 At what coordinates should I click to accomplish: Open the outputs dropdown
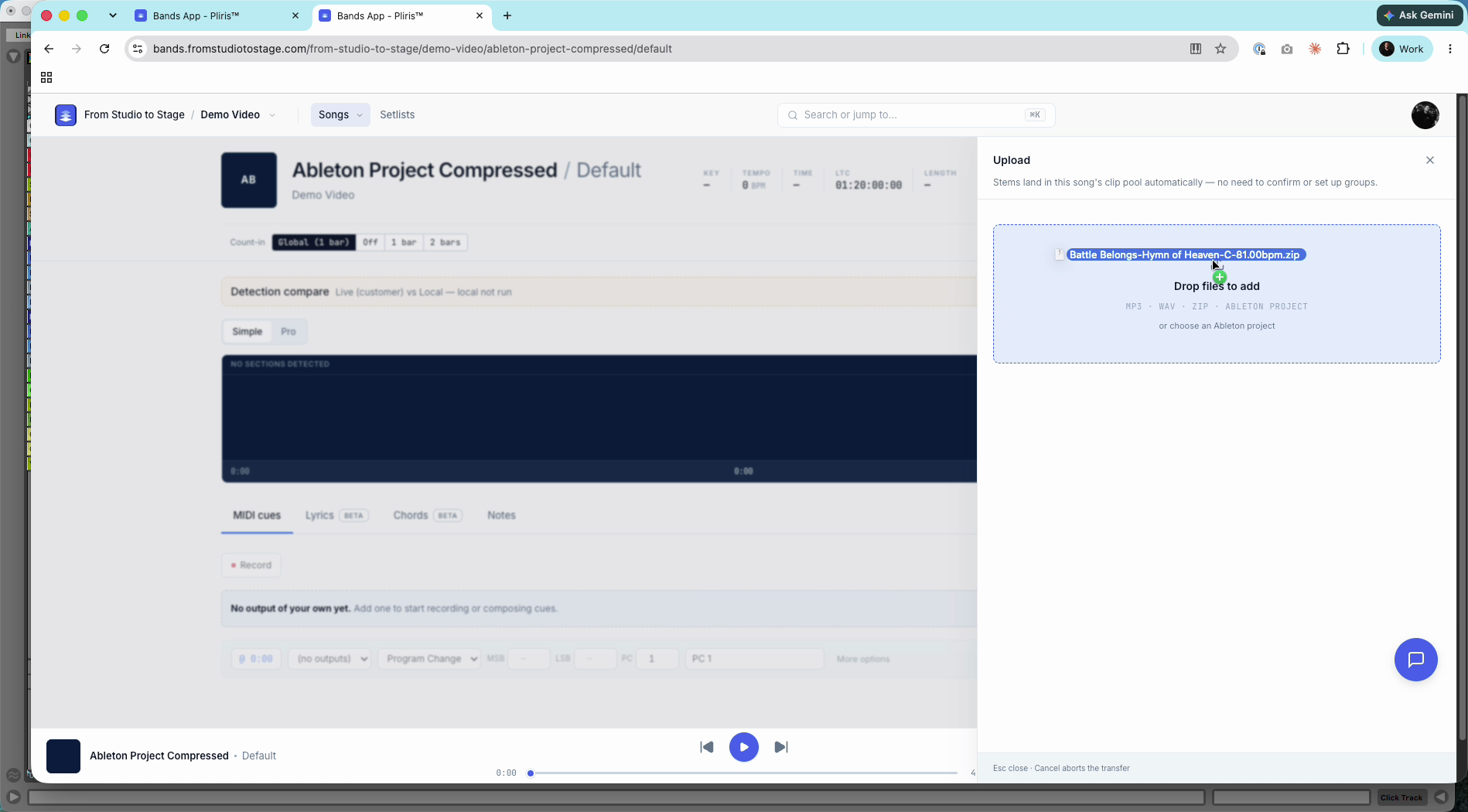329,659
